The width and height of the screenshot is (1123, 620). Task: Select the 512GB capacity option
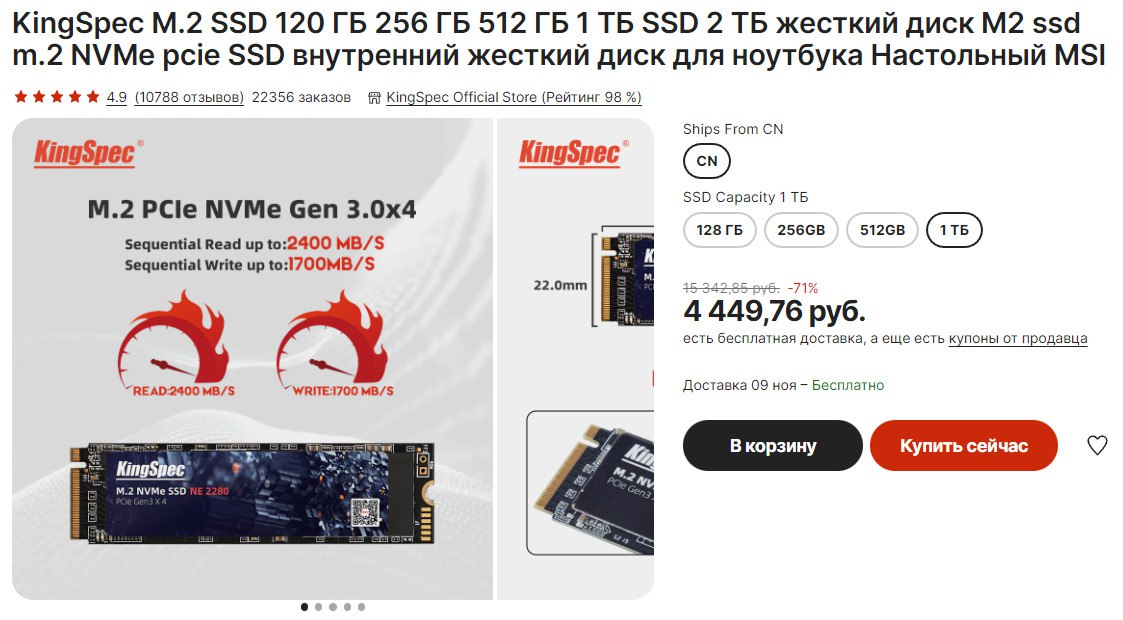(882, 230)
